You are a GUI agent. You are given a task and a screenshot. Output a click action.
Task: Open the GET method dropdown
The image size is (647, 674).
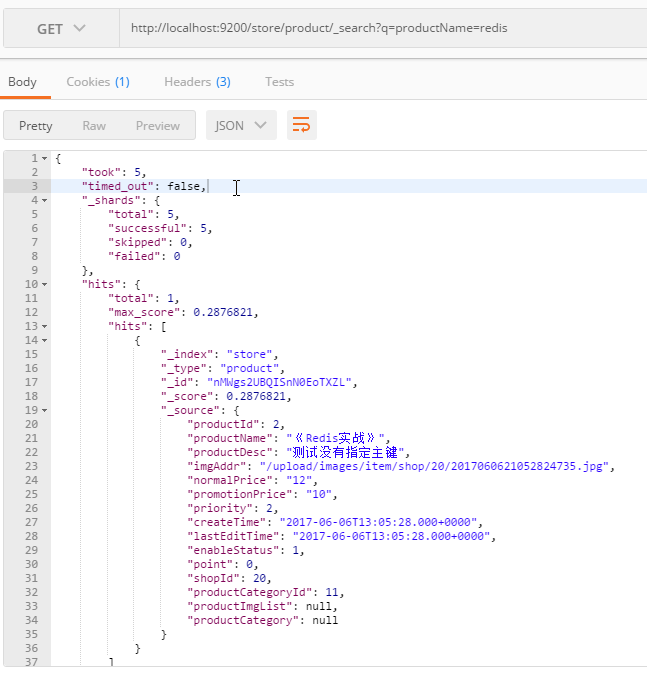click(61, 29)
